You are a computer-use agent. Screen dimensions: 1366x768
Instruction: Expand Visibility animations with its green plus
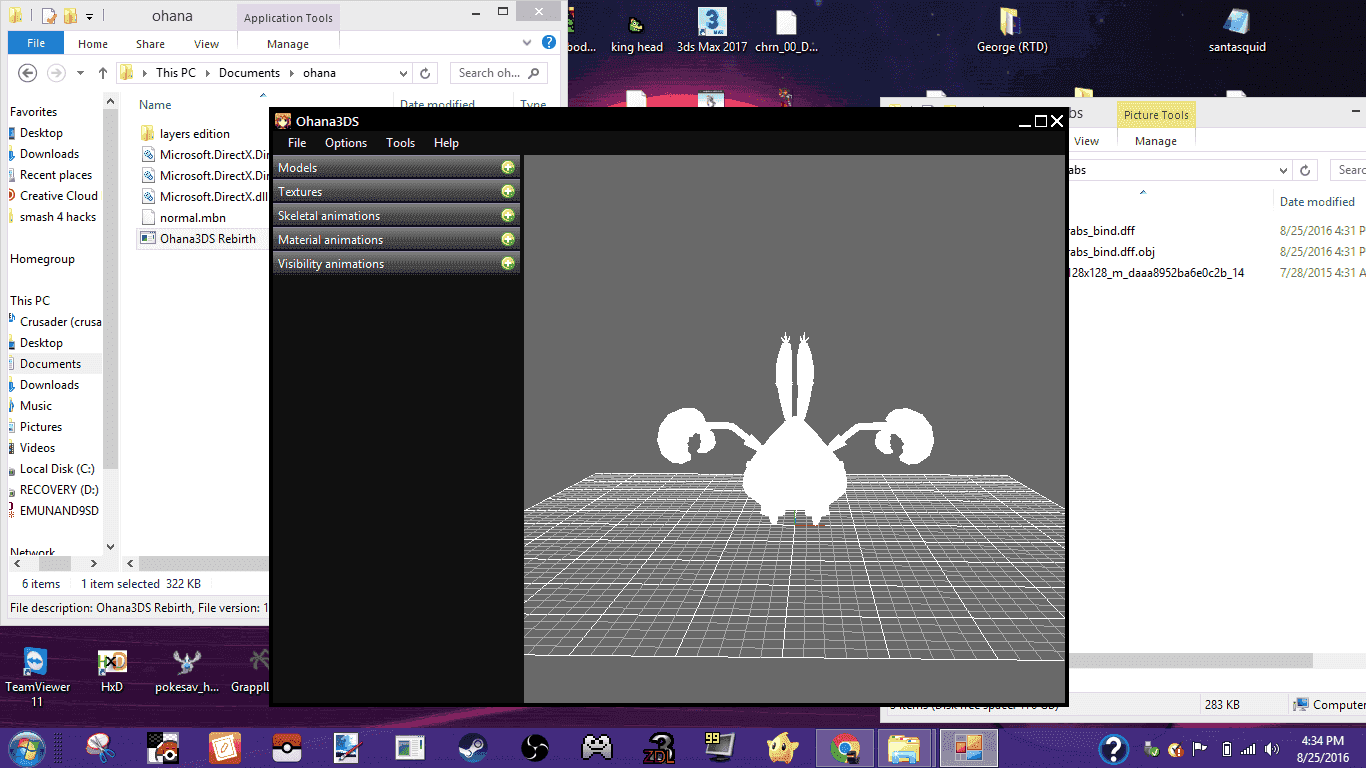(508, 264)
